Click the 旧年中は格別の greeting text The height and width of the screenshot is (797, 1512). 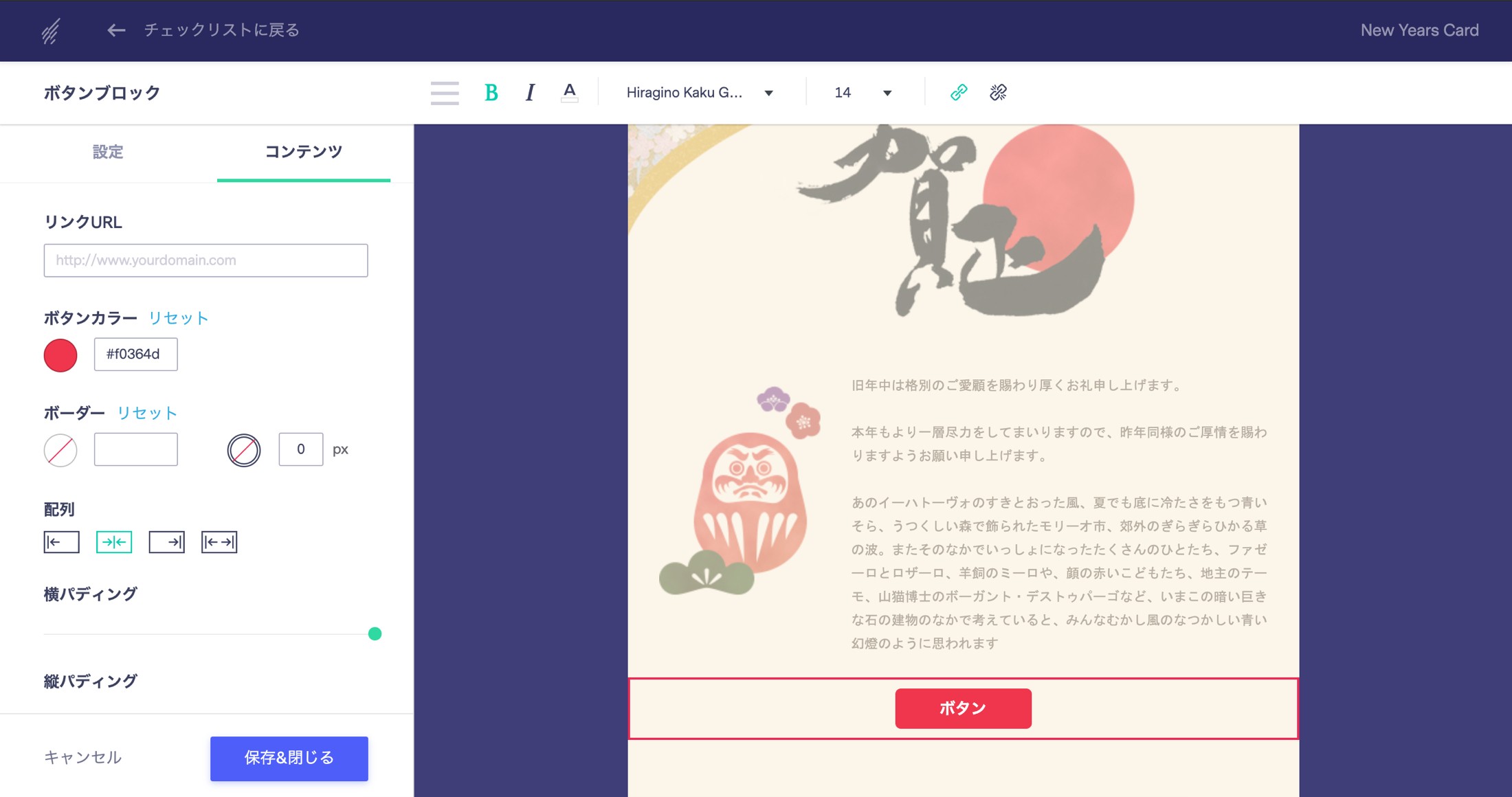pos(1018,385)
